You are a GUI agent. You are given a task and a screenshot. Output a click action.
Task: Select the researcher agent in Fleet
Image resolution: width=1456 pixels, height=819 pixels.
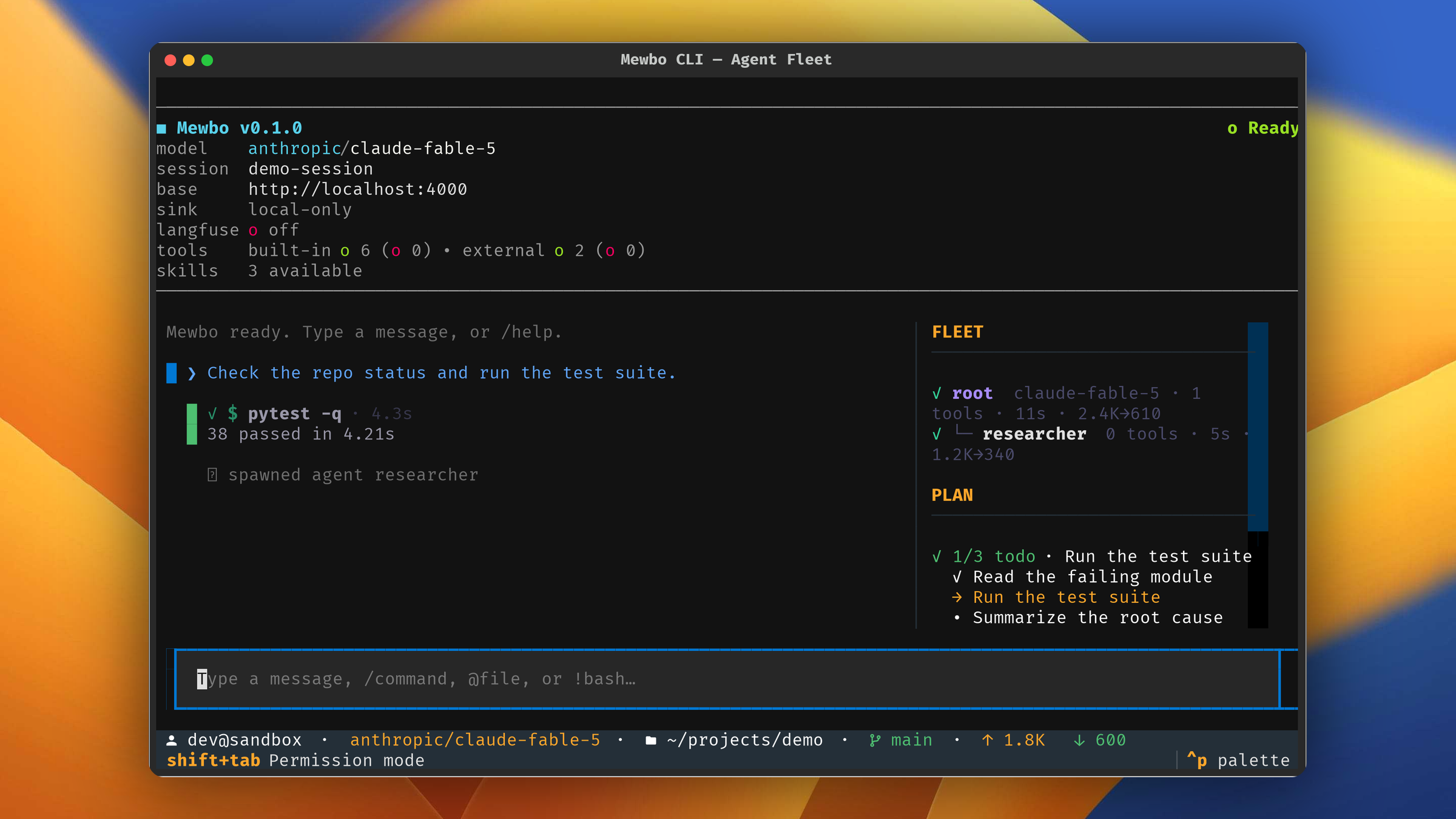[x=1034, y=434]
